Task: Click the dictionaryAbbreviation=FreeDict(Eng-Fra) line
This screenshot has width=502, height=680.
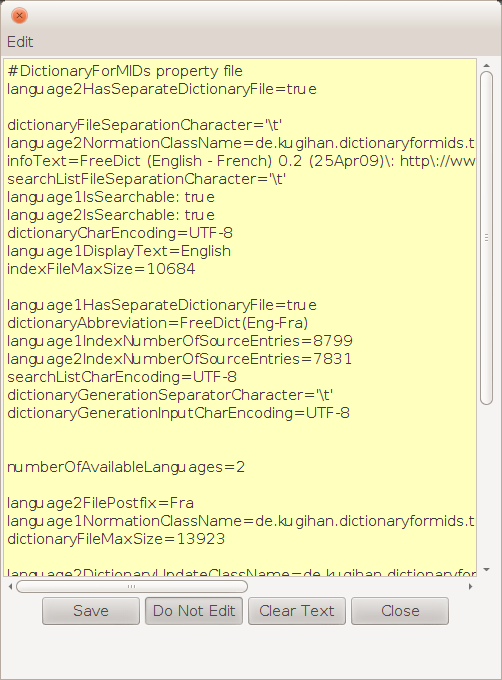Action: point(158,323)
